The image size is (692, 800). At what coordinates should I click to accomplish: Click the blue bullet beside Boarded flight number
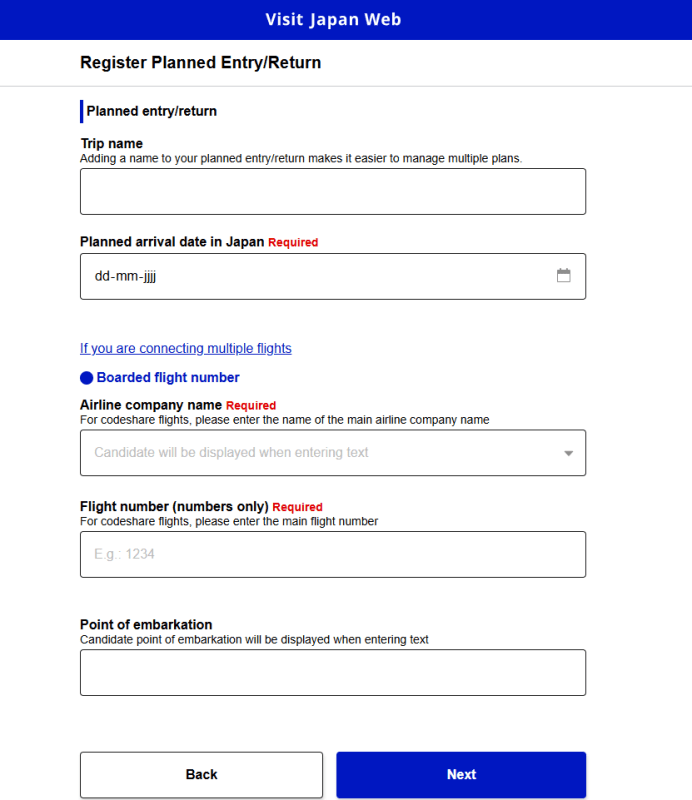[87, 378]
